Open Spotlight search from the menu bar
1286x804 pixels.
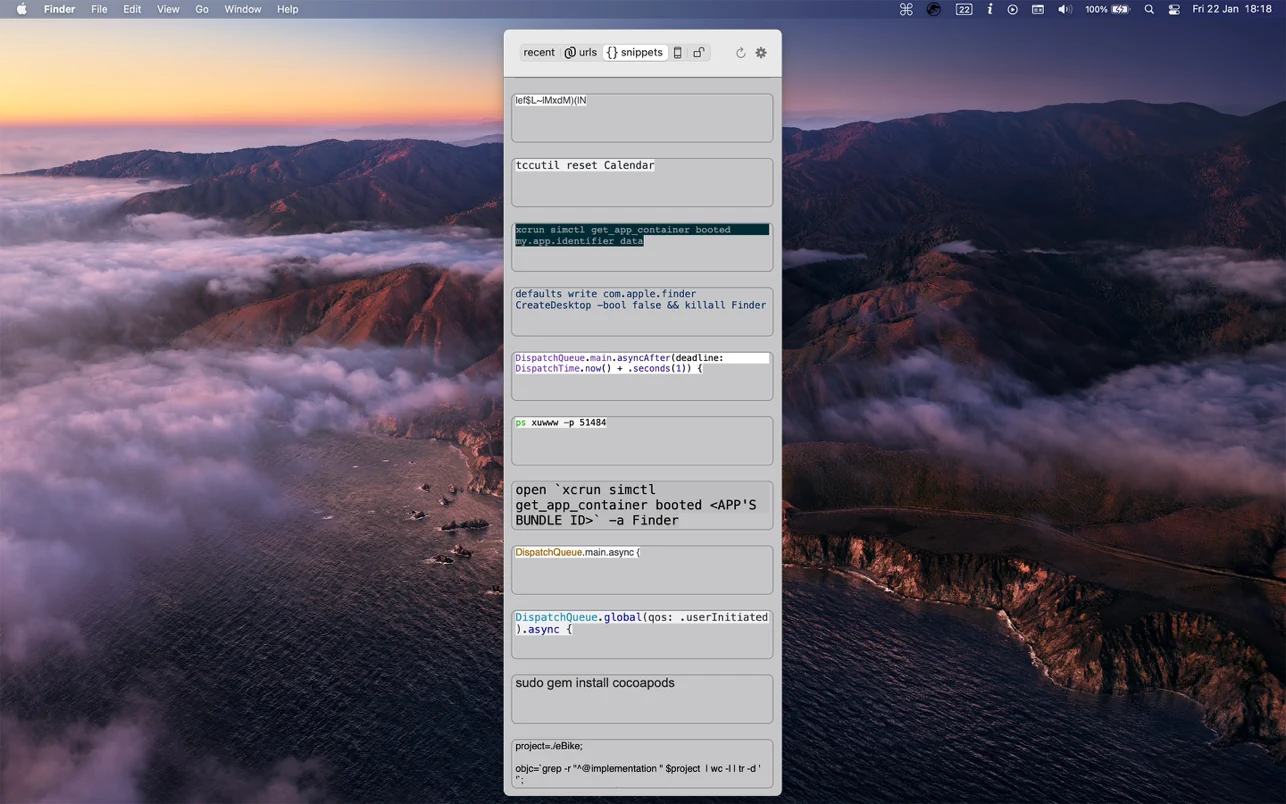tap(1148, 9)
